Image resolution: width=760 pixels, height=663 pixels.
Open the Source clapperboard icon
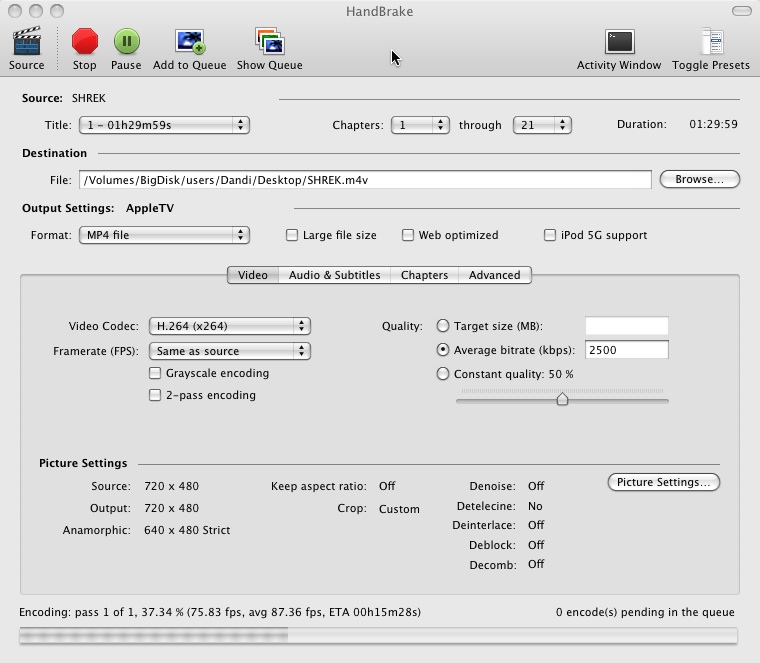click(26, 41)
